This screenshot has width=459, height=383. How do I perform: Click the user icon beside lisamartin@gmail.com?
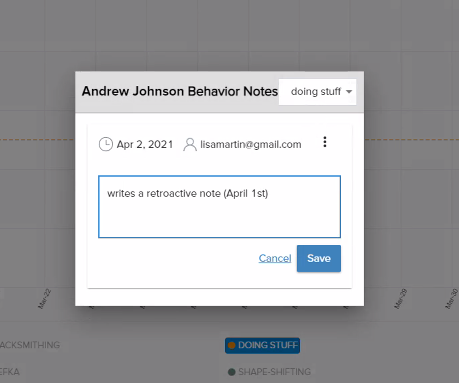[190, 144]
